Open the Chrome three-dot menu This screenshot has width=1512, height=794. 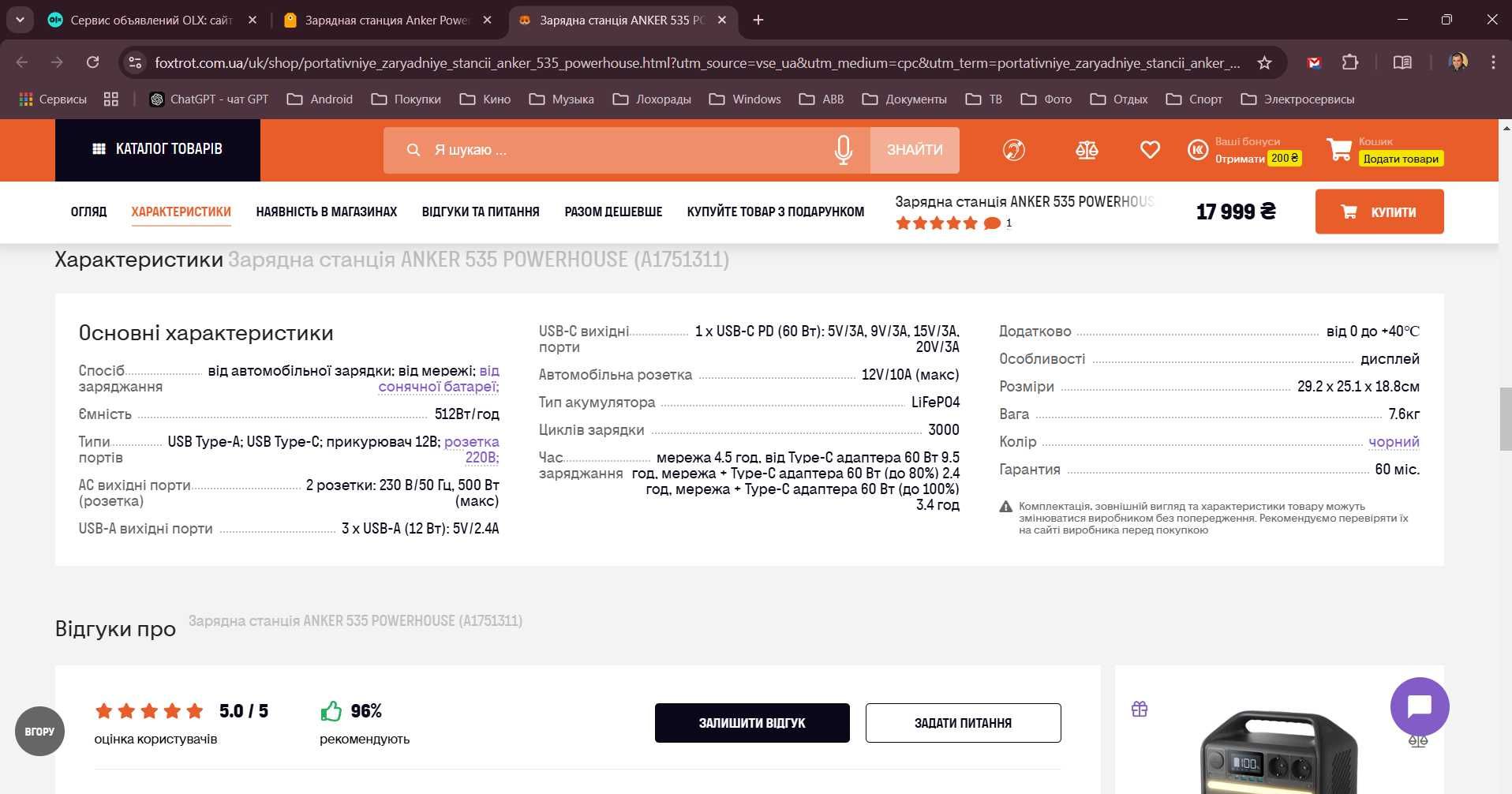pos(1493,62)
